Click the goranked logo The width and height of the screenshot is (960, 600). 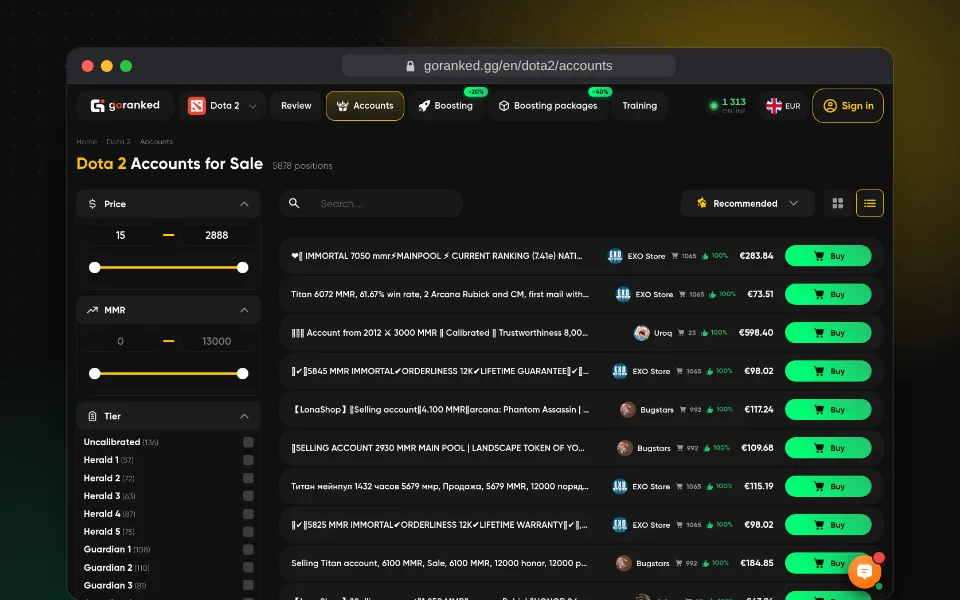pos(126,105)
